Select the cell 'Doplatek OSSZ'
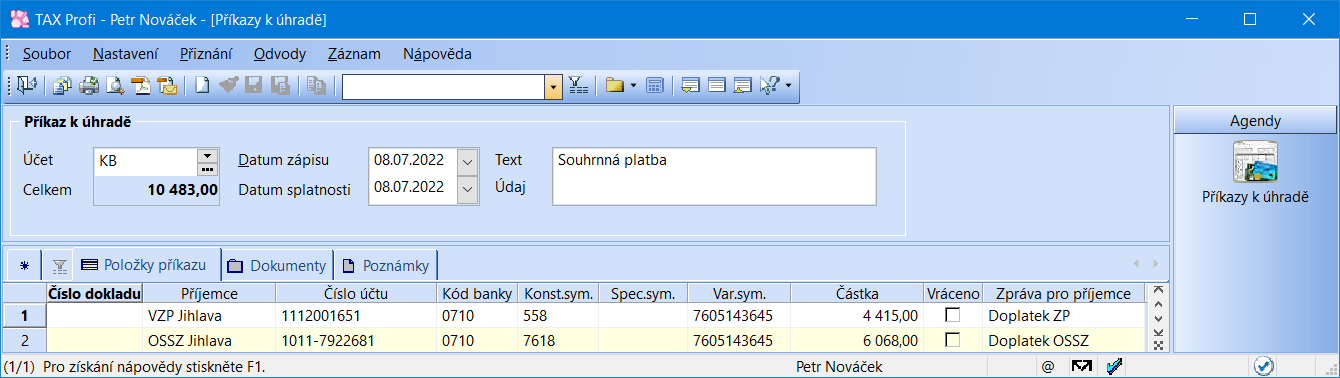This screenshot has height=378, width=1340. pos(1064,340)
